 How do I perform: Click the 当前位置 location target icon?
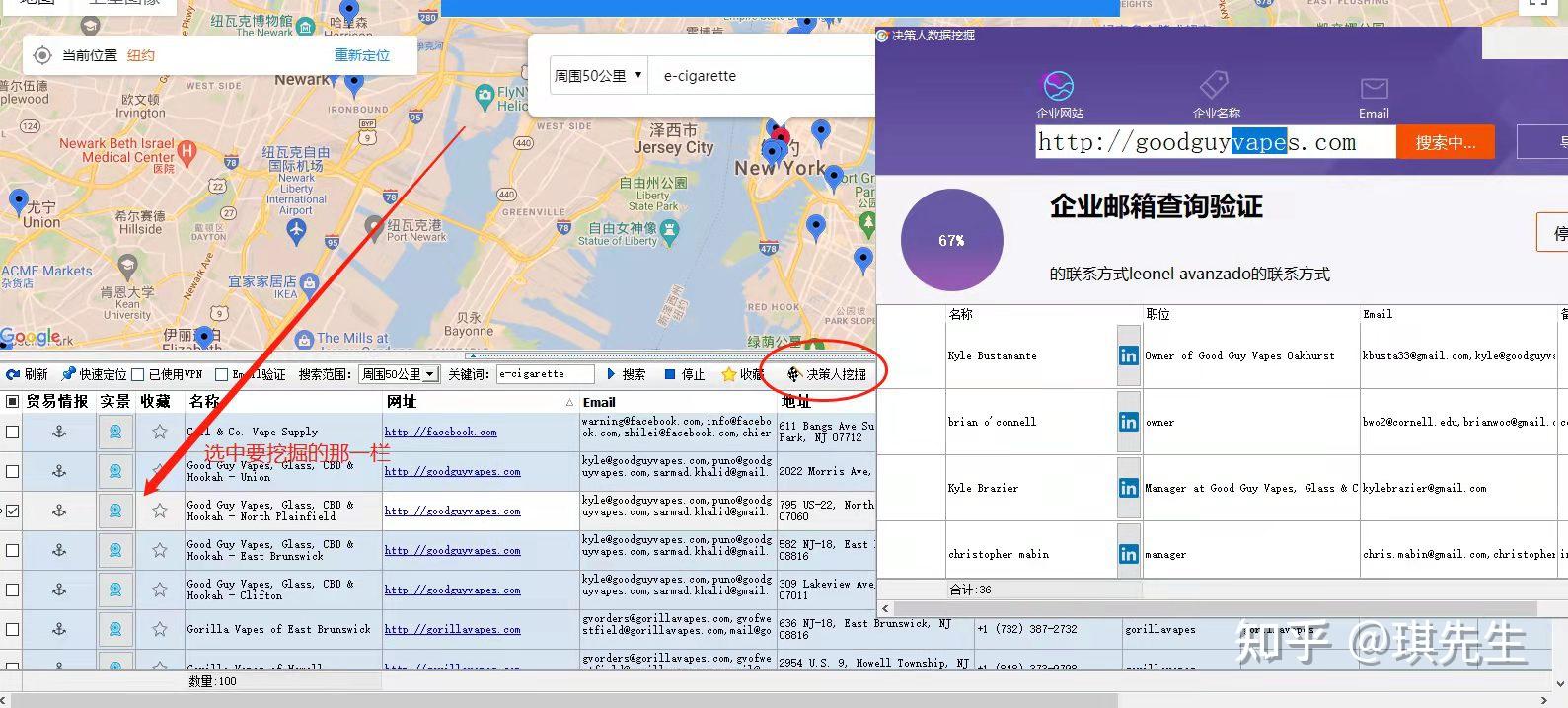pyautogui.click(x=42, y=55)
